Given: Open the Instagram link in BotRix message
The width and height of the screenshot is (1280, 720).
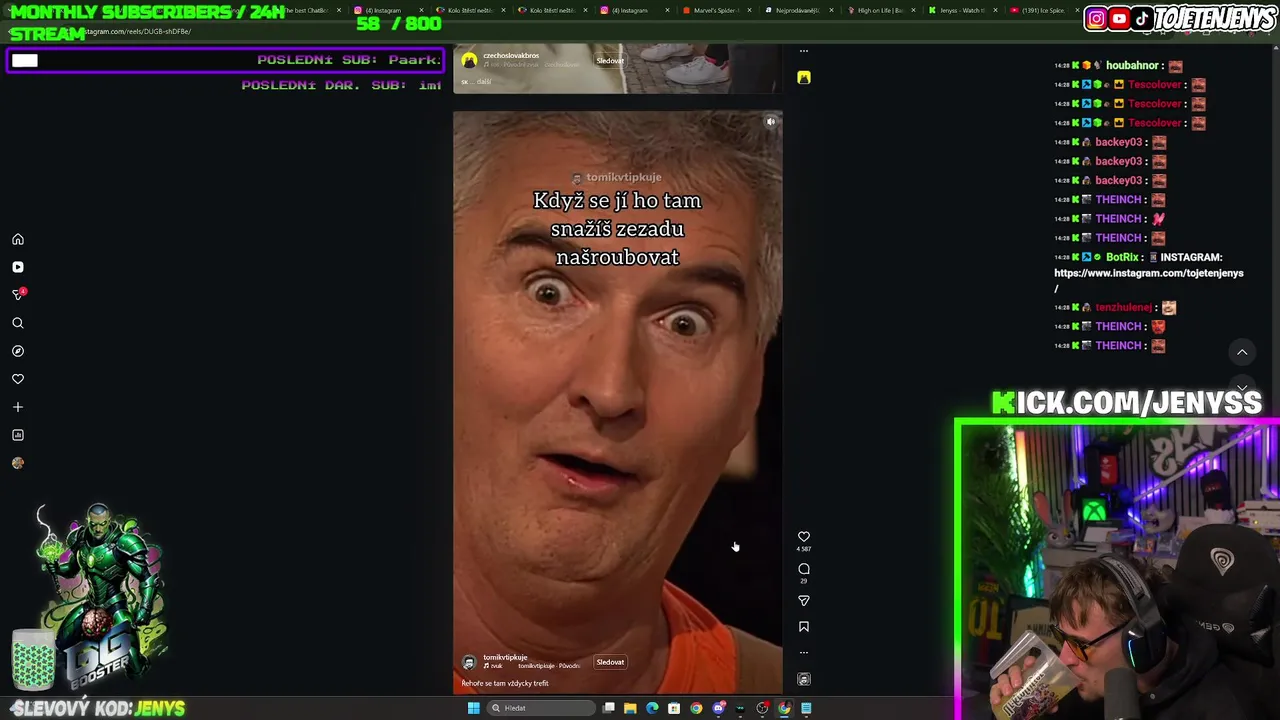Looking at the screenshot, I should click(1149, 280).
